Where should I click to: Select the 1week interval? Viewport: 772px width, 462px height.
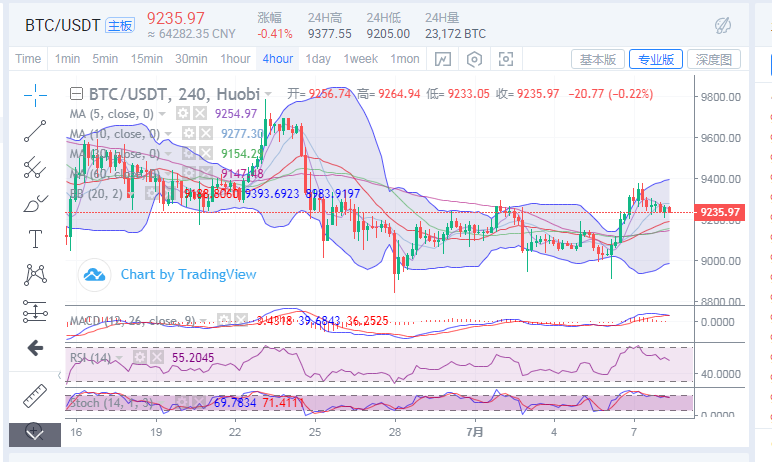pos(360,59)
